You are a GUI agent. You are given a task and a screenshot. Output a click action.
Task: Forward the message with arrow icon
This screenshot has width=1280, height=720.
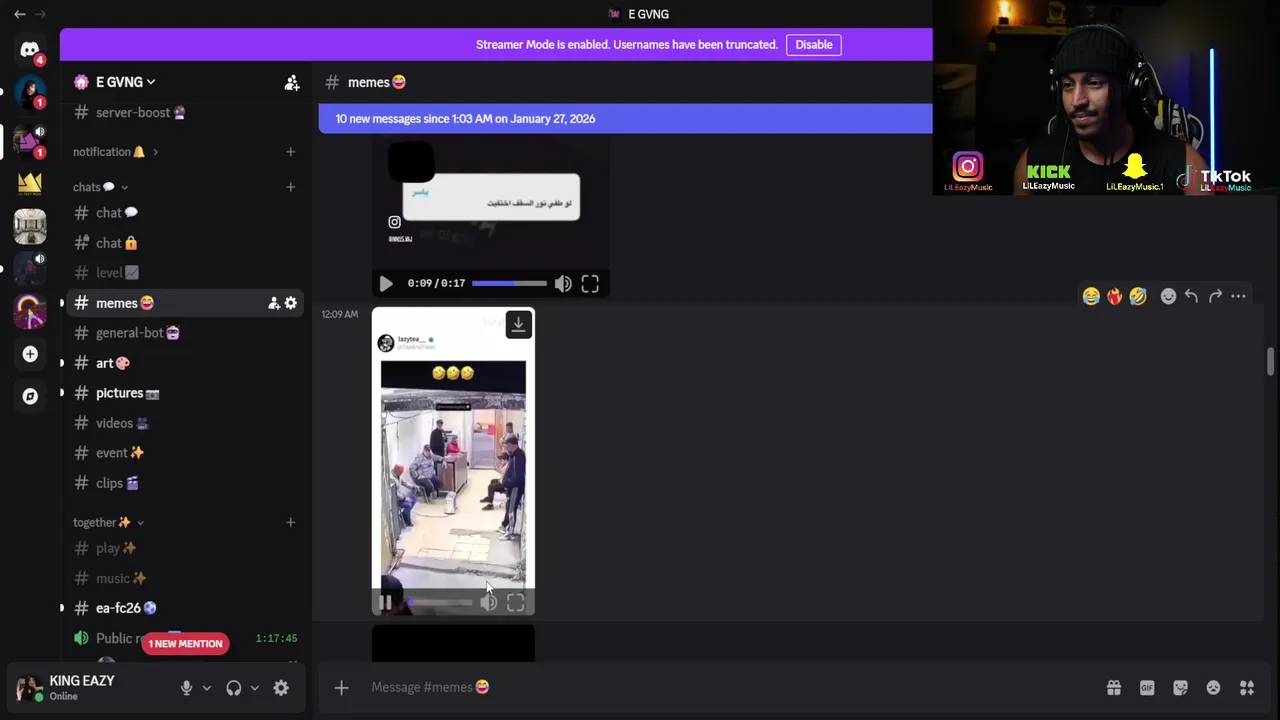[1215, 296]
